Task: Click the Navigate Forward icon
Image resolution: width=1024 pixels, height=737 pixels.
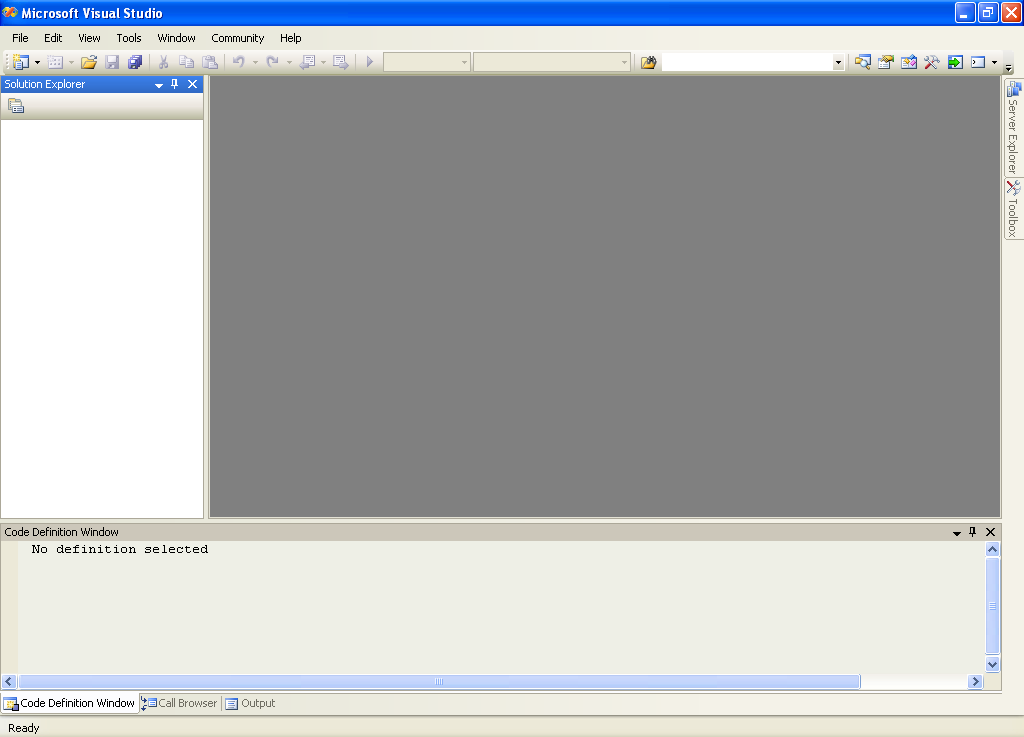Action: tap(340, 62)
